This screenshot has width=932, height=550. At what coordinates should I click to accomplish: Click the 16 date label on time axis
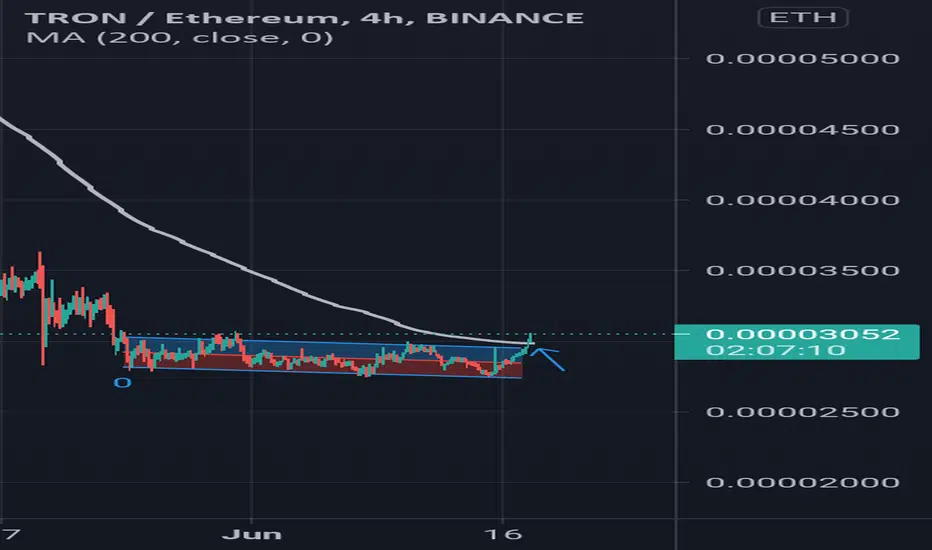click(x=503, y=534)
